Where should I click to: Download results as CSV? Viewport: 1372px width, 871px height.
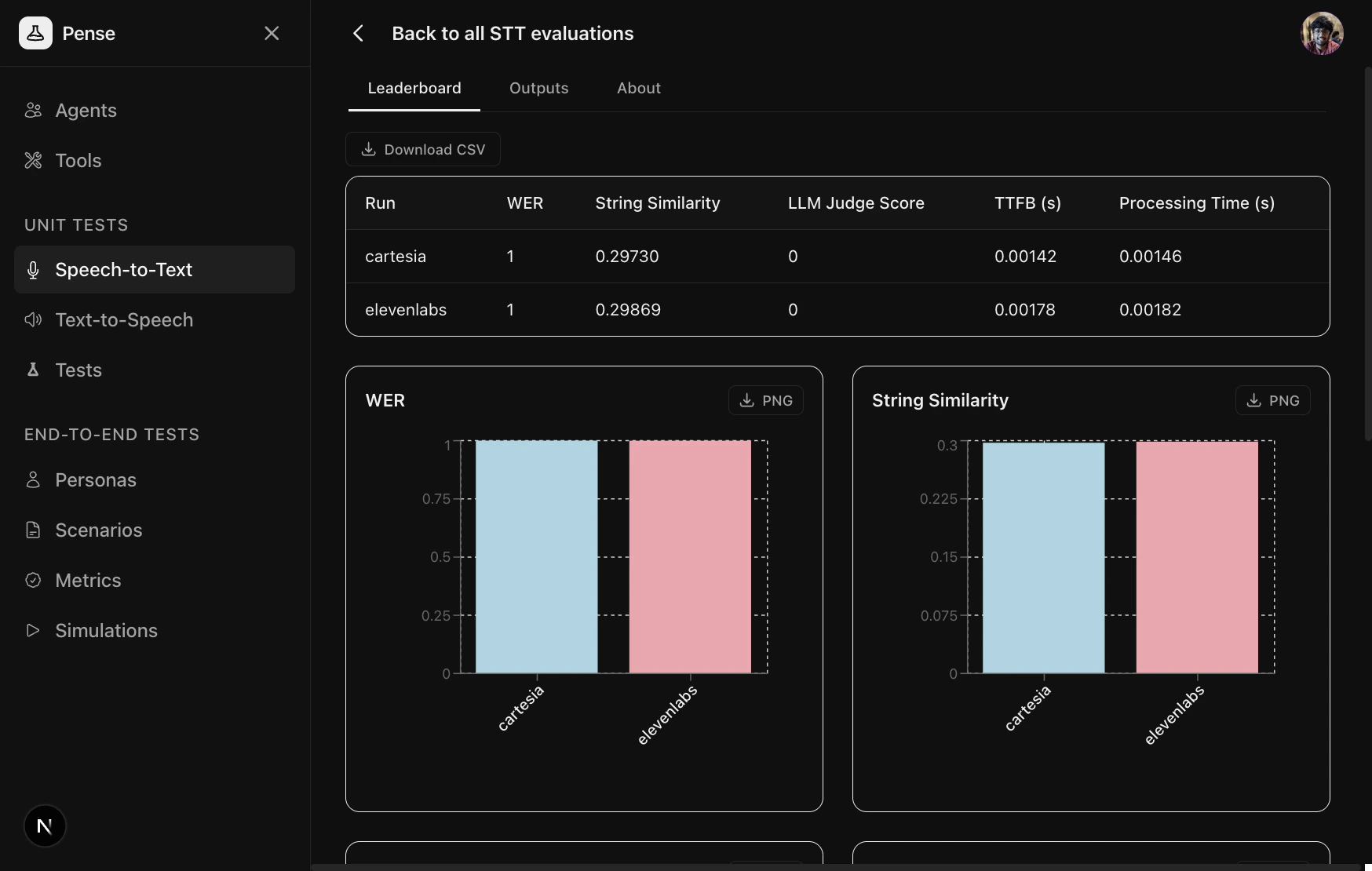422,149
